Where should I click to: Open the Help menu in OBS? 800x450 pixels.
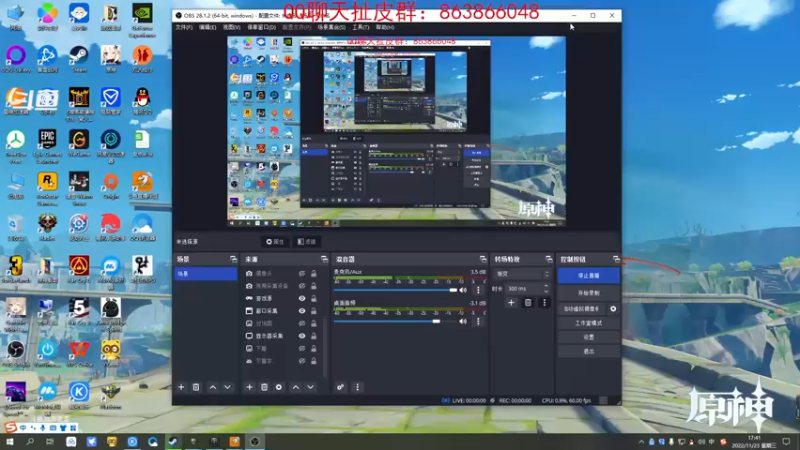click(385, 27)
